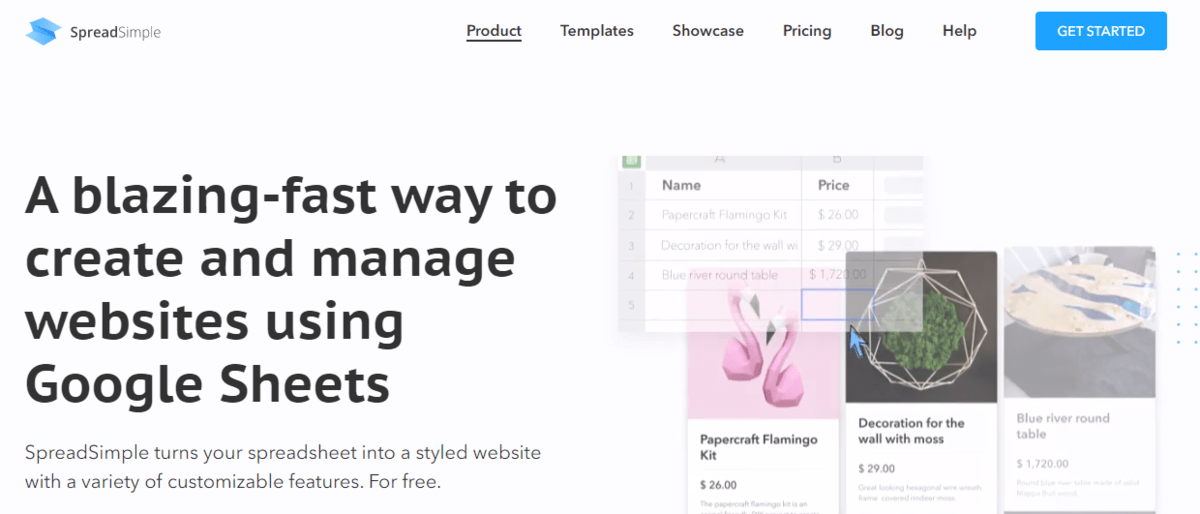
Task: Click the $ 29.00 price on moss card
Action: click(x=876, y=468)
